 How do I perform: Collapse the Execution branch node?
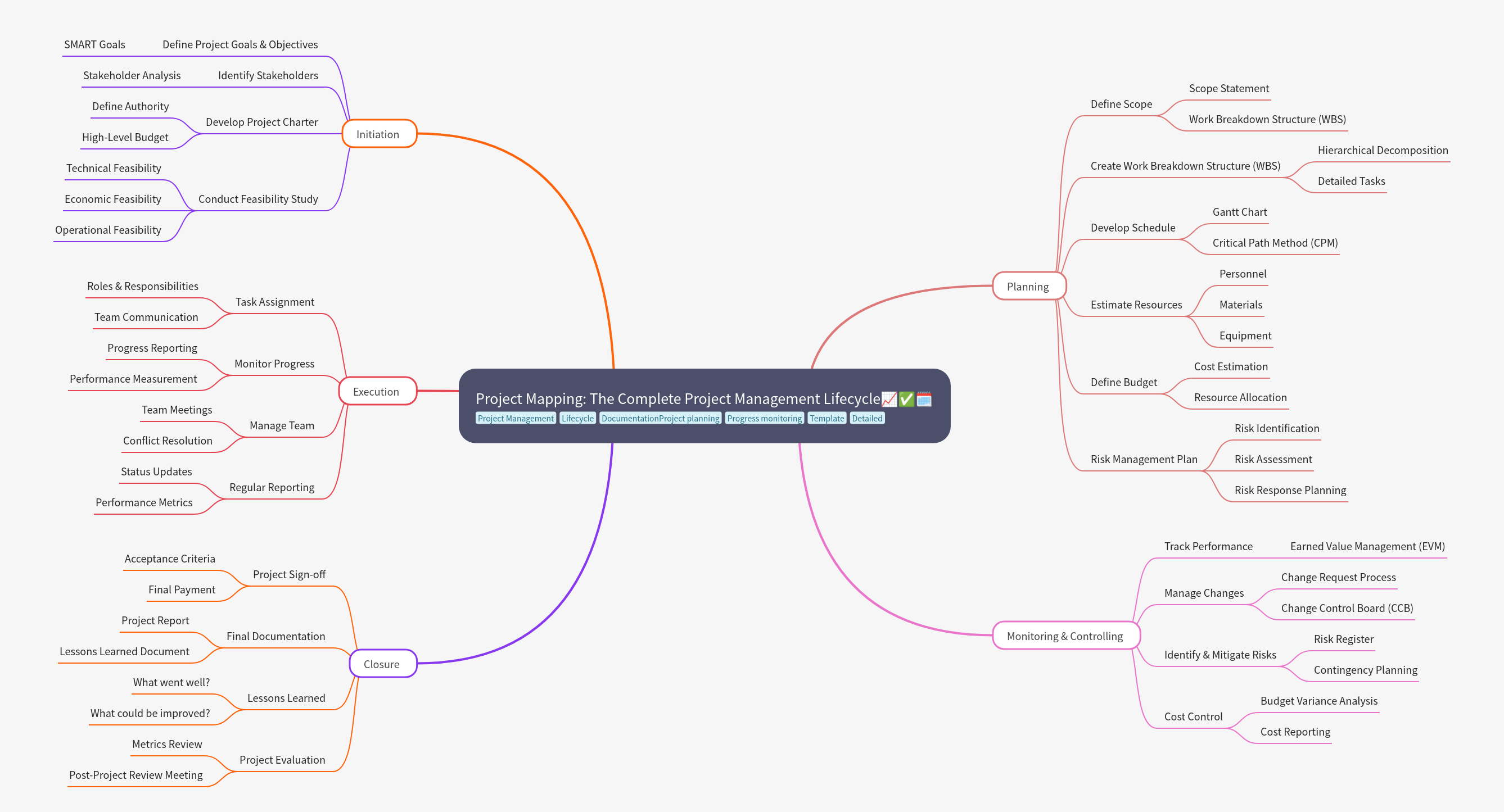click(377, 392)
